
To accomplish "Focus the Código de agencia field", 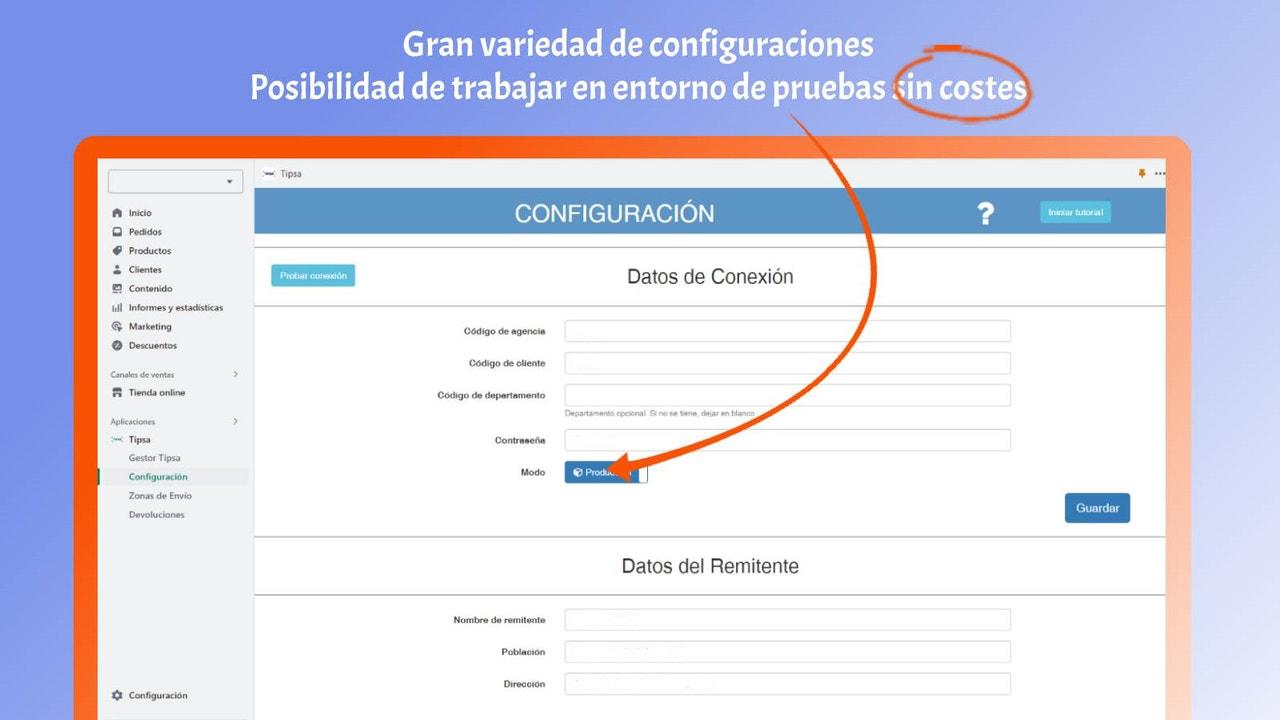I will click(788, 331).
